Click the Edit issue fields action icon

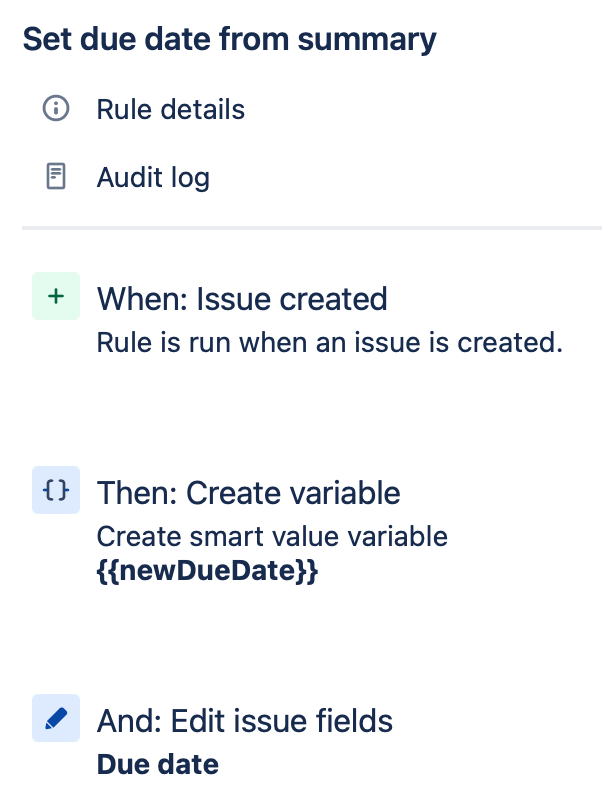[55, 718]
